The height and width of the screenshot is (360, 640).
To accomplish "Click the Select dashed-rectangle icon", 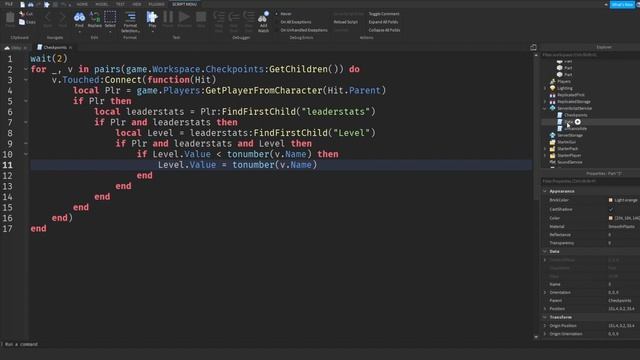I will pyautogui.click(x=110, y=17).
